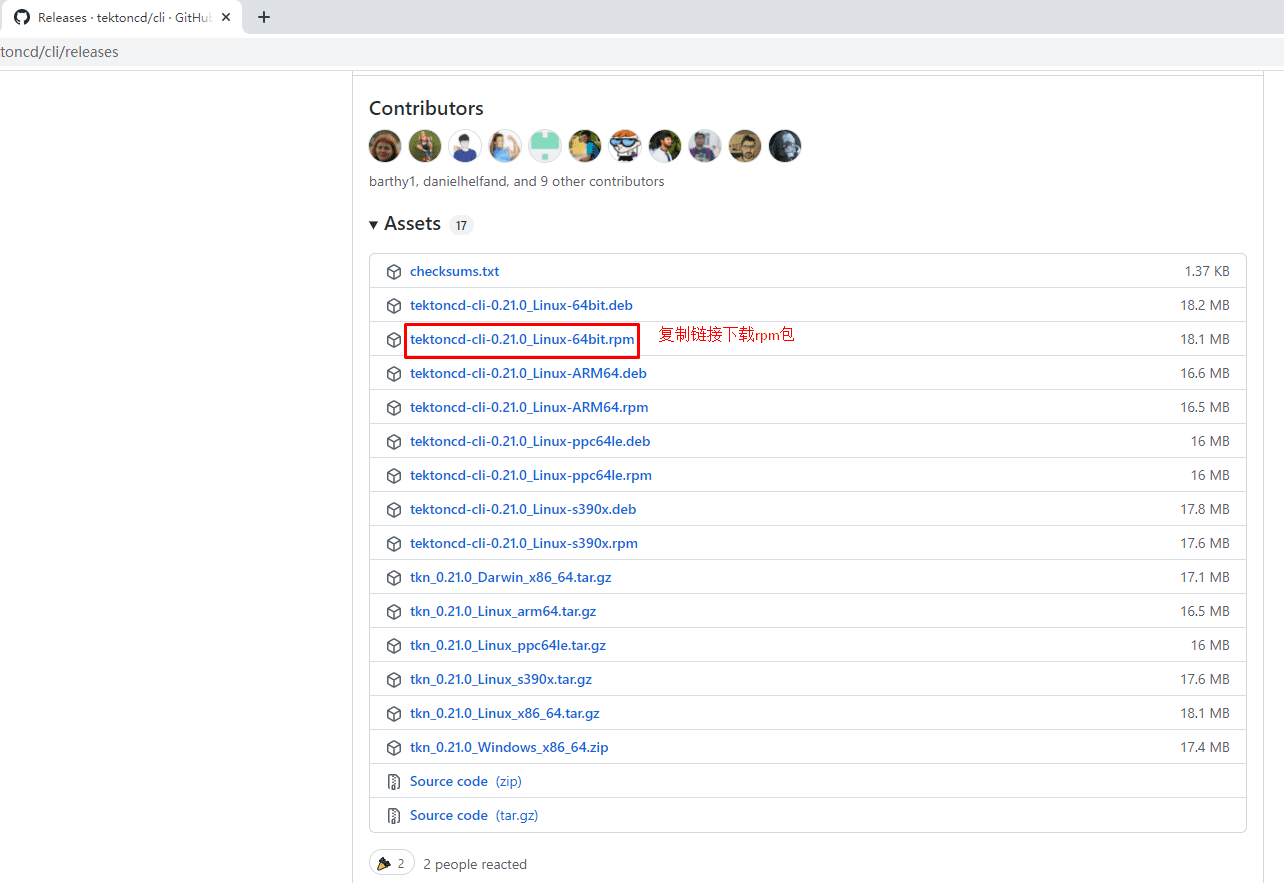Click package icon beside Linux-ARM64.rpm
Screen dimensions: 1284x883
click(x=394, y=408)
